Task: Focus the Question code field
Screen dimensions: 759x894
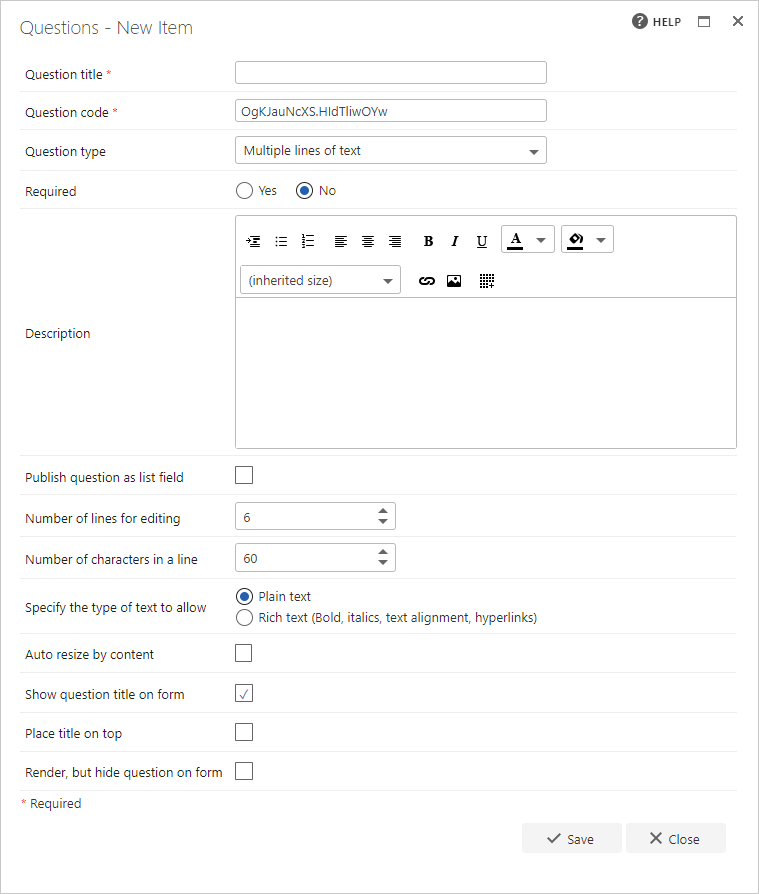Action: click(x=391, y=111)
